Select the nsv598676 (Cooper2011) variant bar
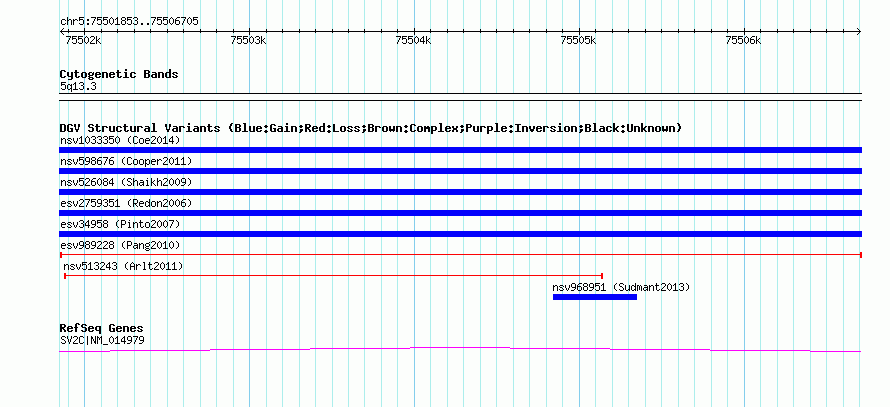This screenshot has height=407, width=890. point(460,171)
